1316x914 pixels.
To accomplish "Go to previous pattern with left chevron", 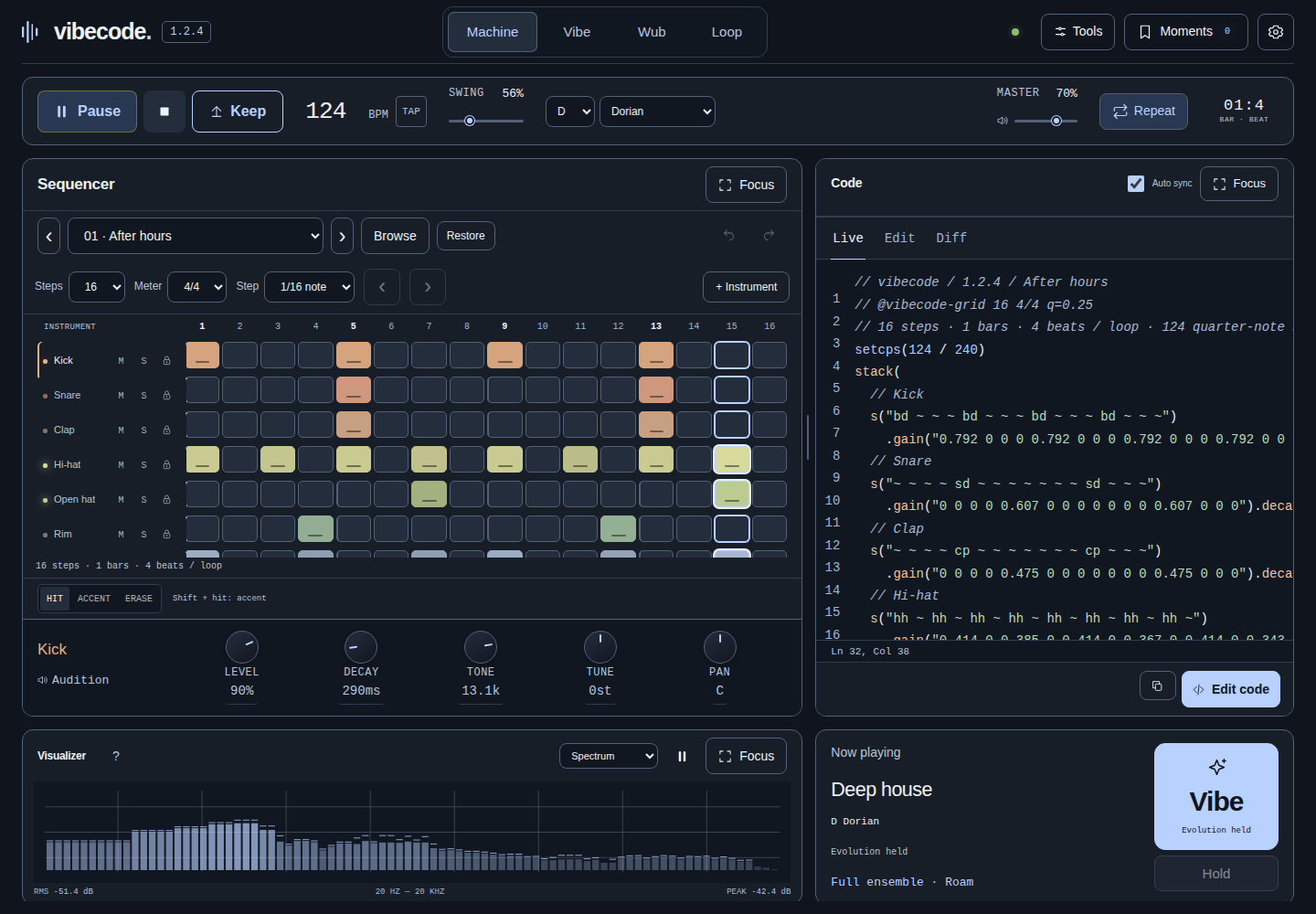I will [x=49, y=236].
